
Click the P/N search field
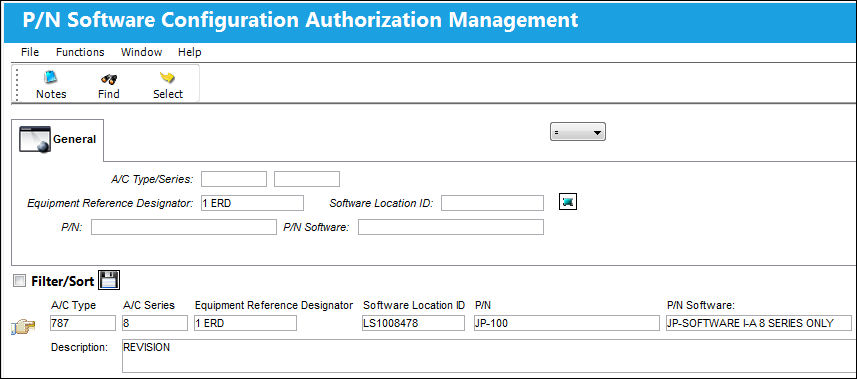coord(184,227)
